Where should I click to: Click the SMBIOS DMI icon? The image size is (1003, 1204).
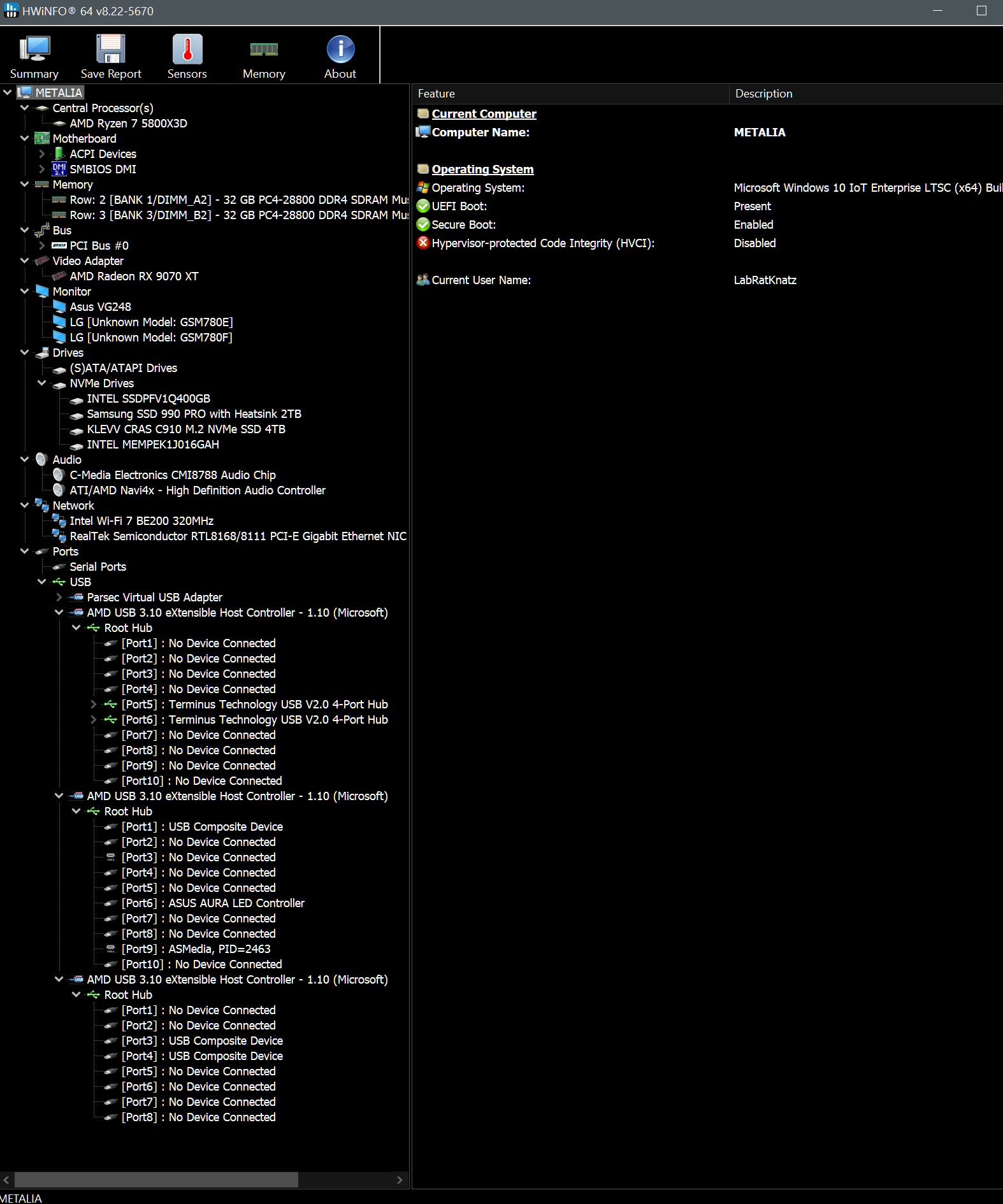click(59, 169)
